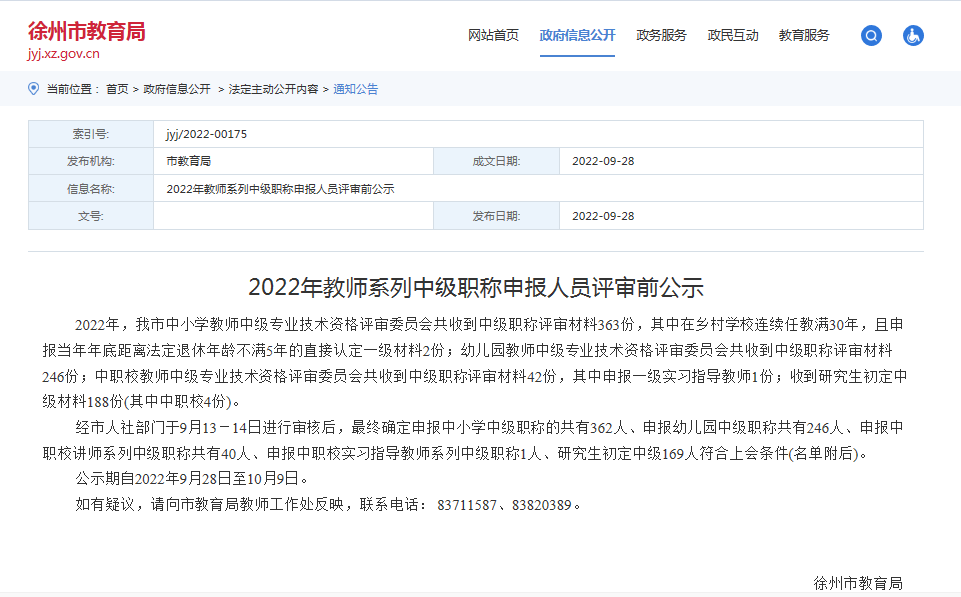Select the 网站首页 navigation tab
Screen dimensions: 961x597
pyautogui.click(x=491, y=34)
